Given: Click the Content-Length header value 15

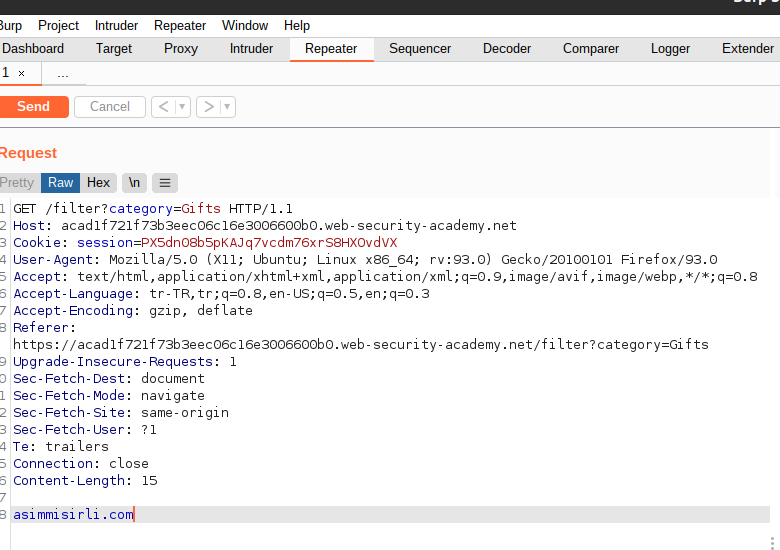Looking at the screenshot, I should (x=149, y=480).
